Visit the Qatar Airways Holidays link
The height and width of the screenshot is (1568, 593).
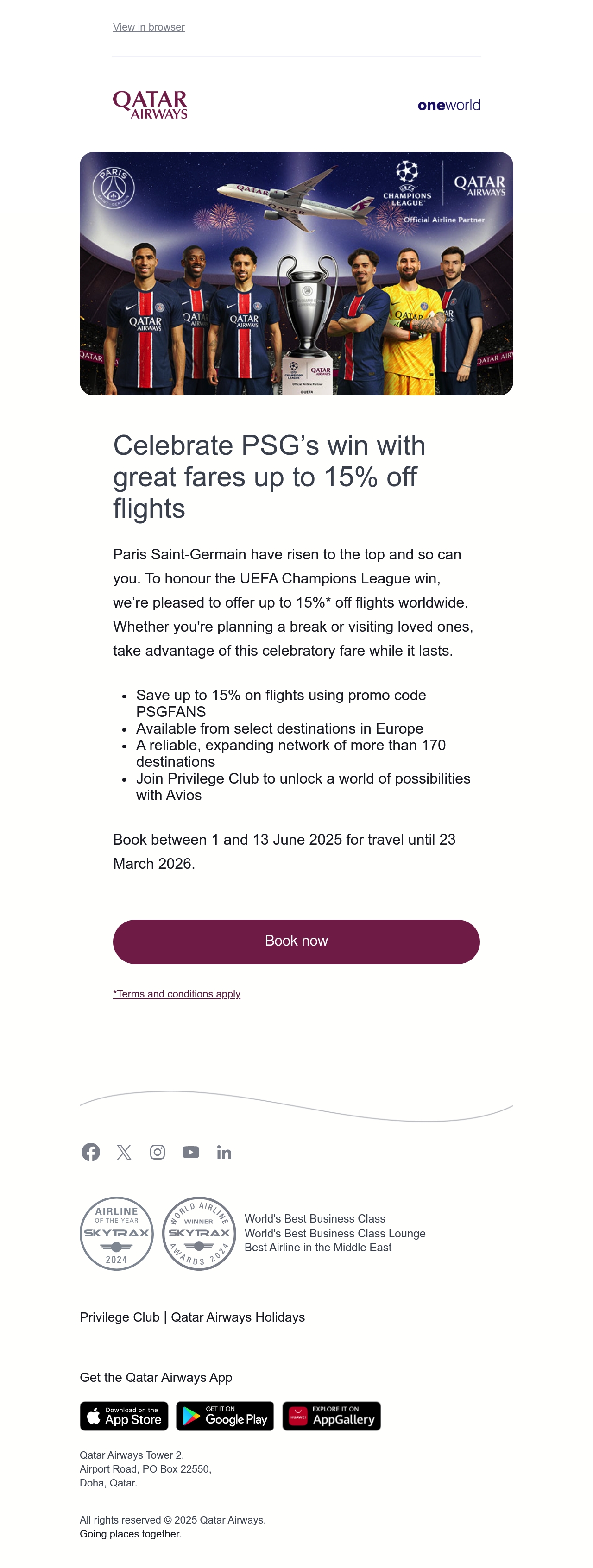238,1317
